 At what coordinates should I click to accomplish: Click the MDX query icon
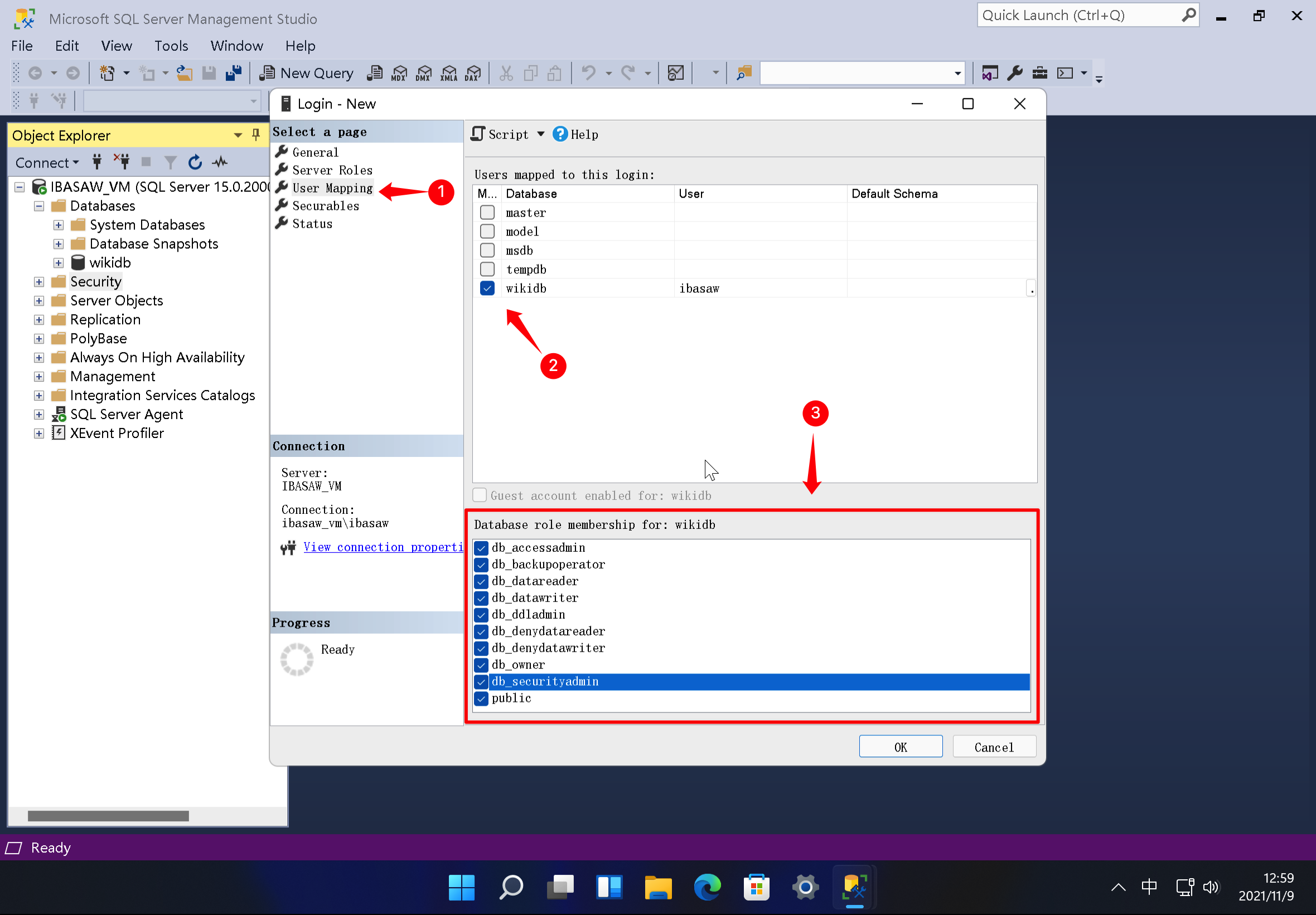(399, 73)
